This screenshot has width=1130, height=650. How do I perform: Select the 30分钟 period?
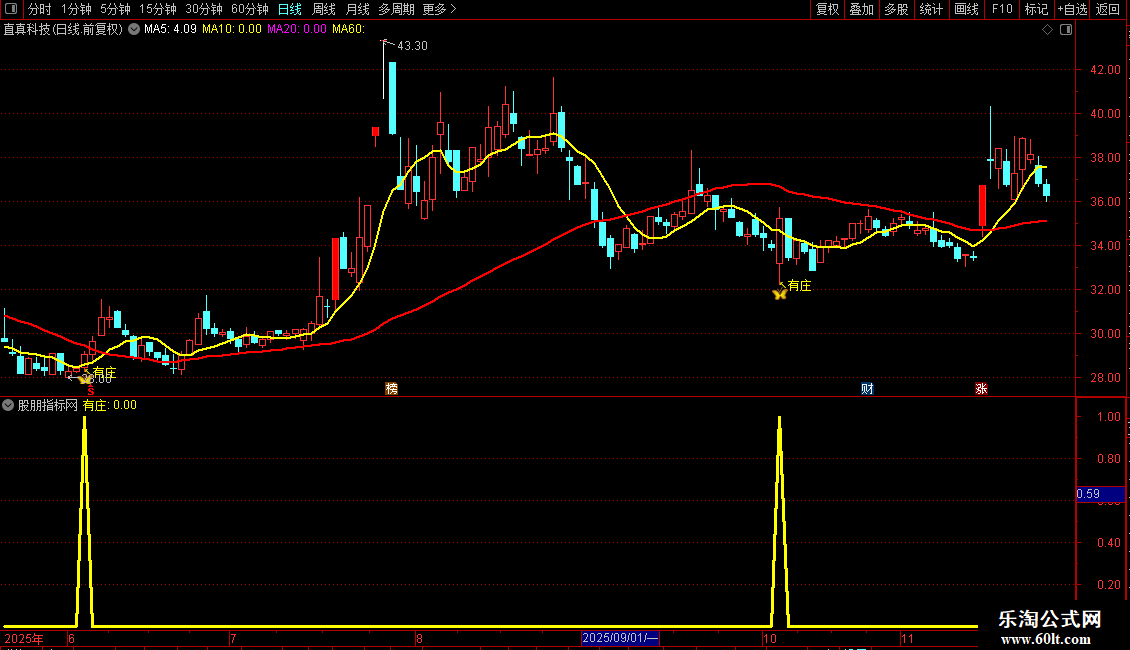tap(203, 9)
